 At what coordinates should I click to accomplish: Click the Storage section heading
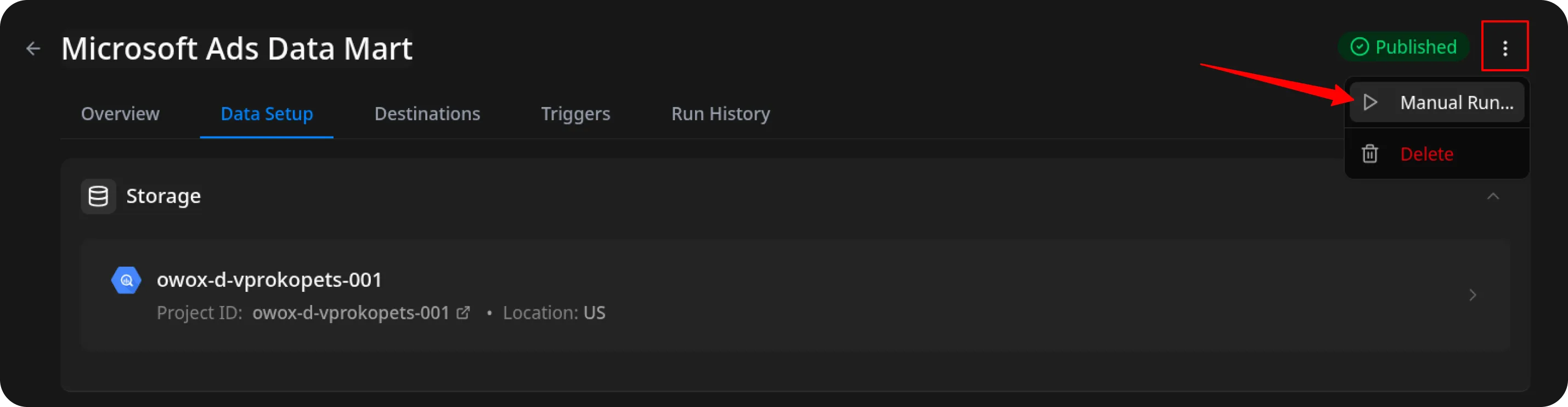(163, 196)
